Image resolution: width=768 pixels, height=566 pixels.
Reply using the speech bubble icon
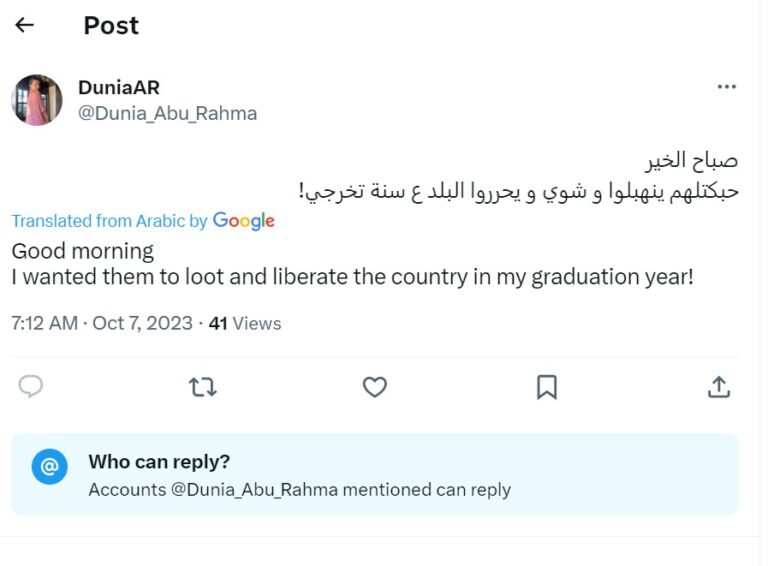point(31,387)
